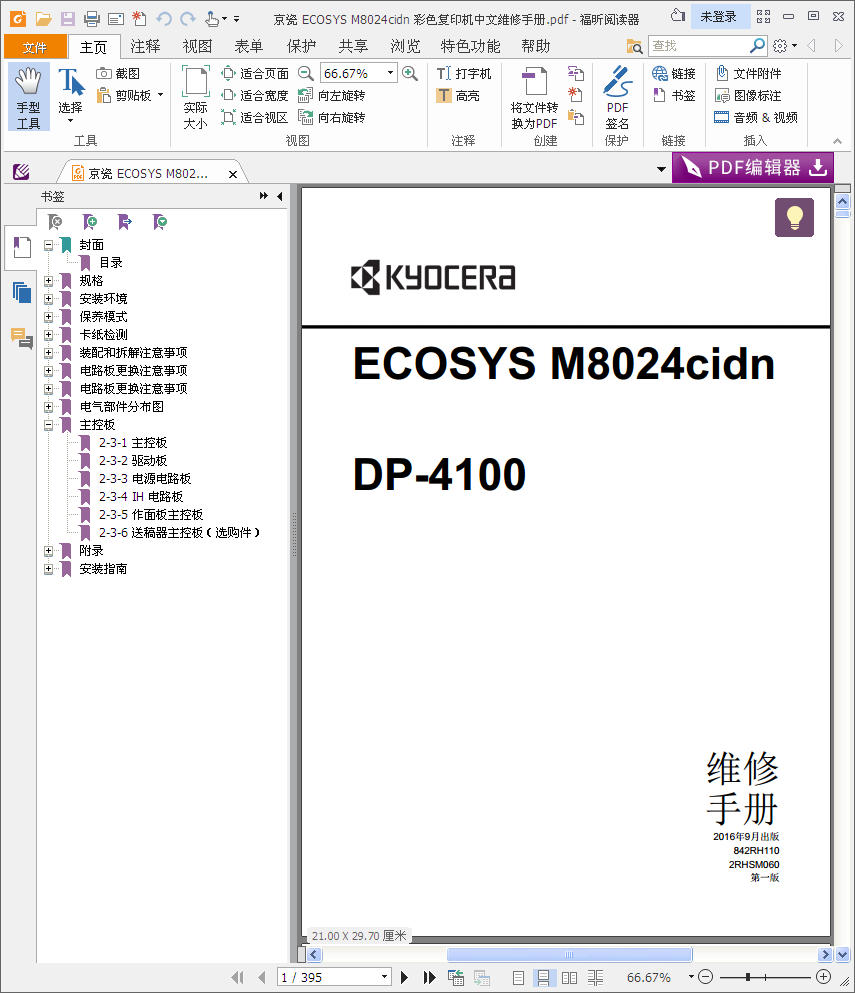Go to the next page arrow
This screenshot has width=855, height=993.
[x=404, y=977]
